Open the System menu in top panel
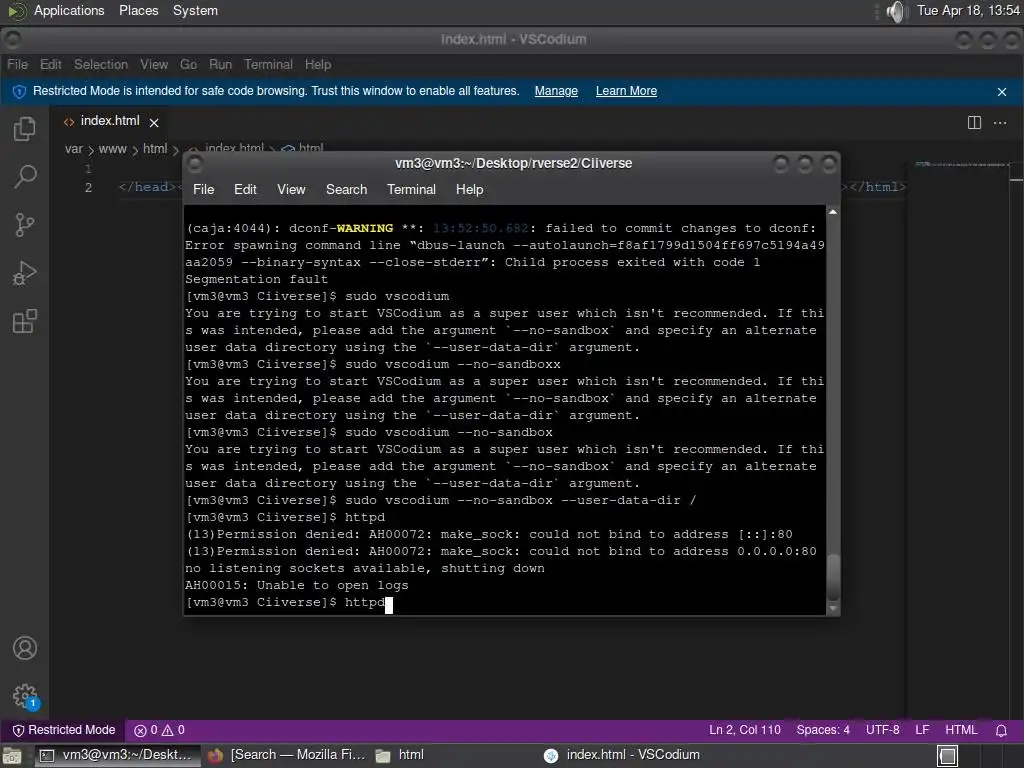 click(x=195, y=10)
